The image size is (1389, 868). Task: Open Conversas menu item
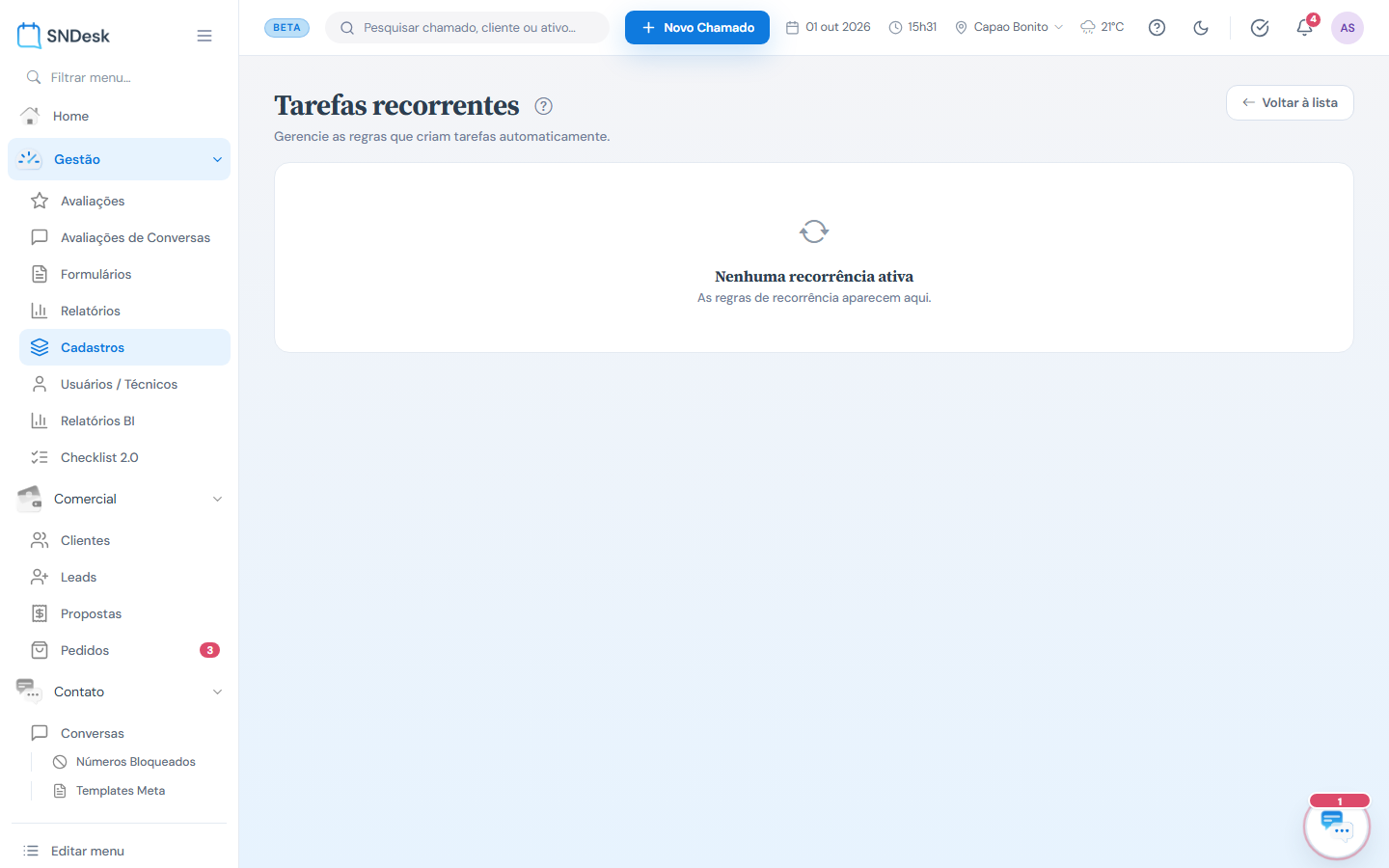click(x=125, y=733)
